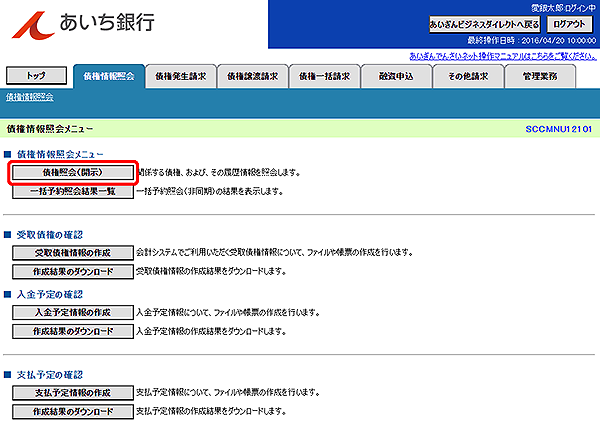Click 受取債権情報の作成 button
Image resolution: width=600 pixels, height=448 pixels.
tap(73, 253)
